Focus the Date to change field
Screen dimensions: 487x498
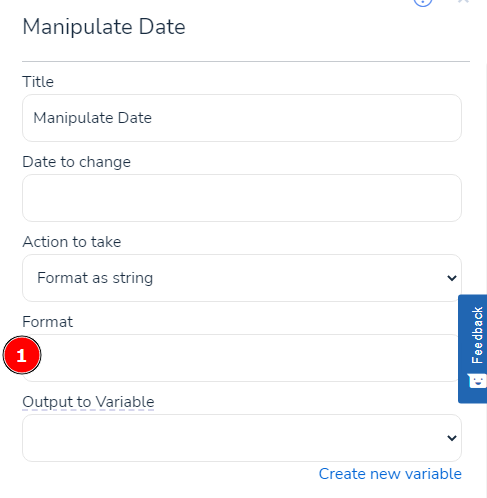click(242, 198)
